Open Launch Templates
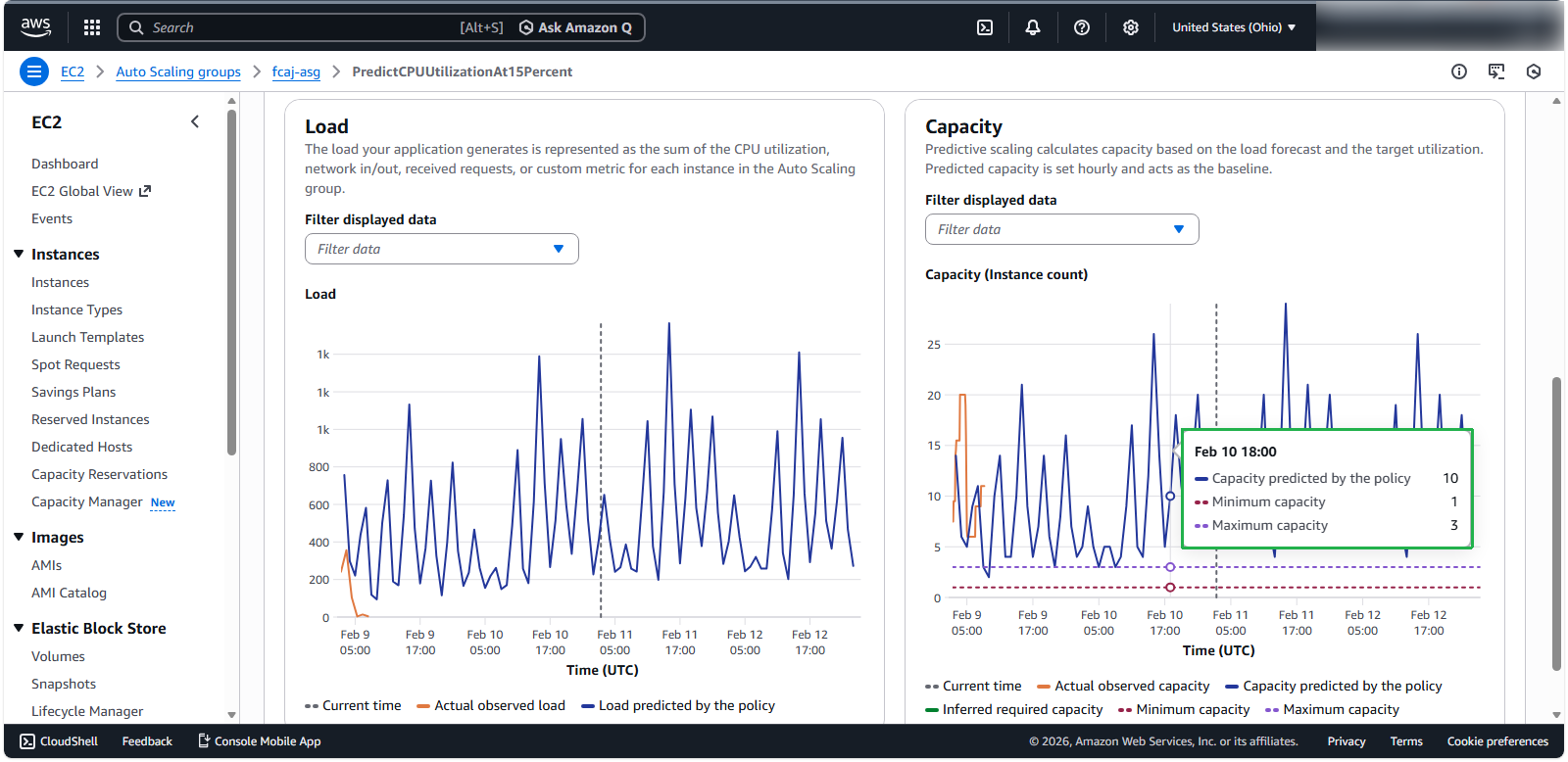This screenshot has height=762, width=1568. (87, 337)
